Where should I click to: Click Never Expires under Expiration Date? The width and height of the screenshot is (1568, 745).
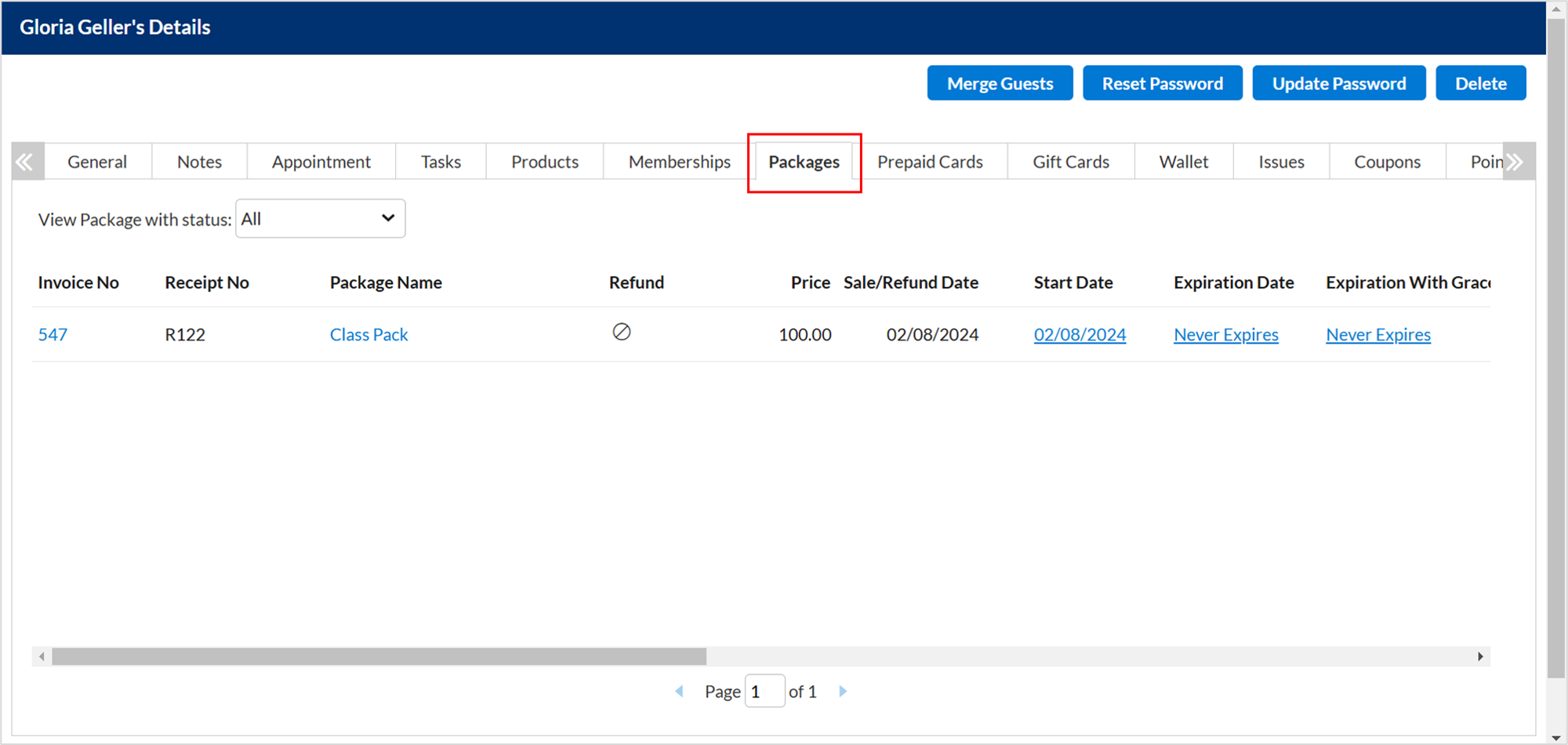click(x=1226, y=335)
